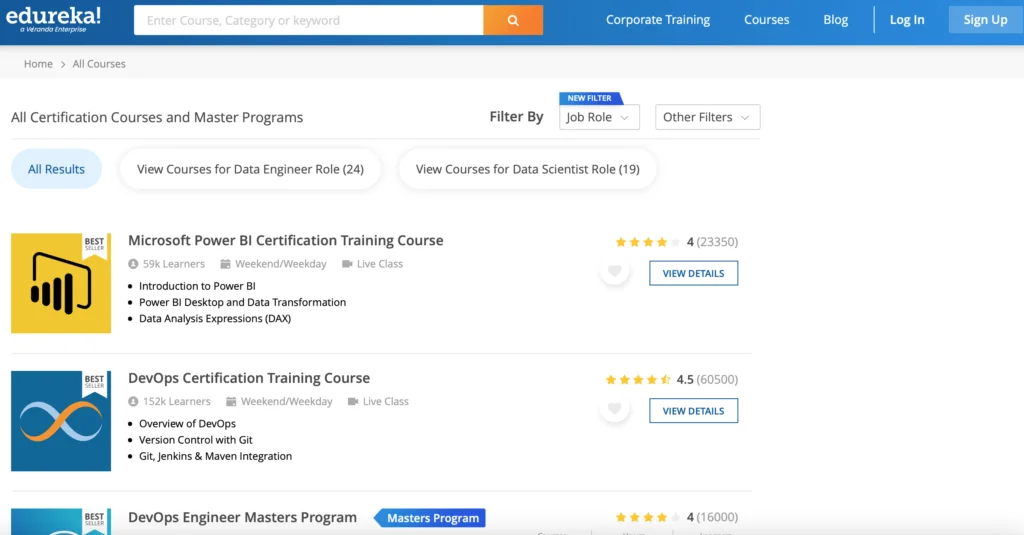Open the edureka! logo homepage
Image resolution: width=1024 pixels, height=535 pixels.
coord(54,19)
